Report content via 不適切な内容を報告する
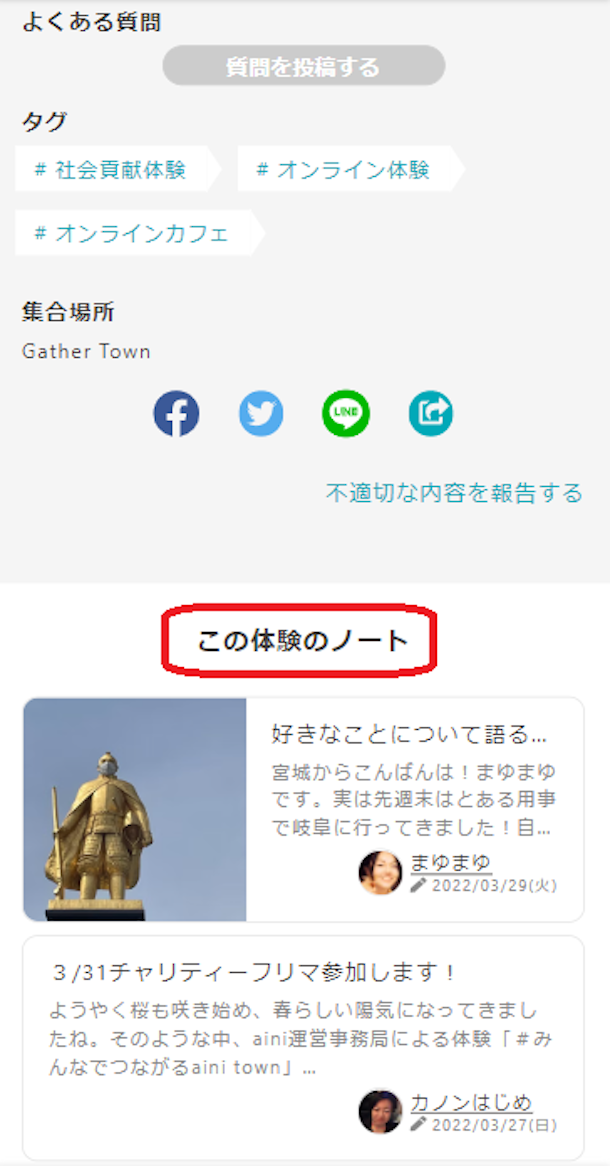610x1166 pixels. (x=454, y=492)
